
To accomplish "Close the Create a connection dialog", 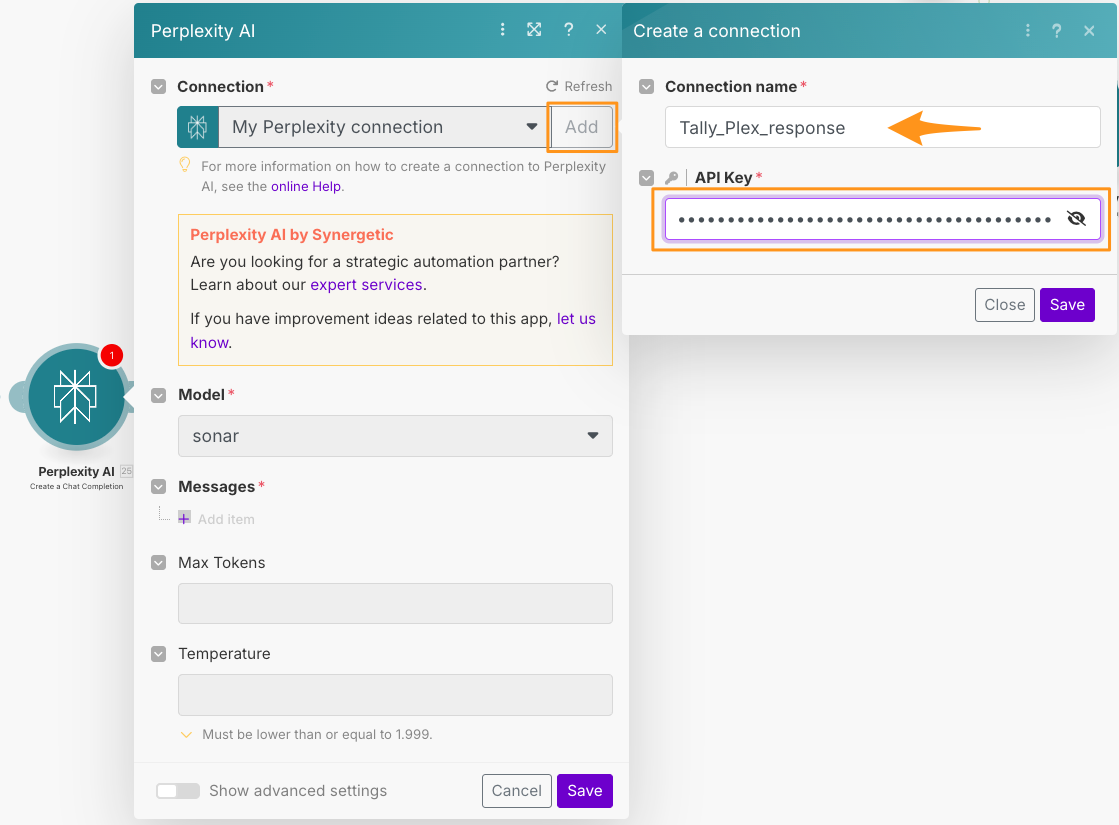I will [1089, 30].
